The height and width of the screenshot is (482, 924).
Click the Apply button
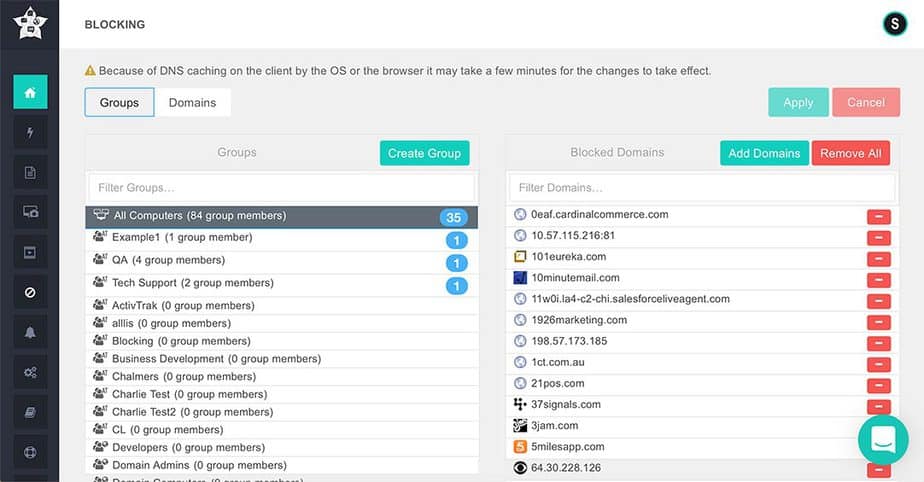[798, 102]
